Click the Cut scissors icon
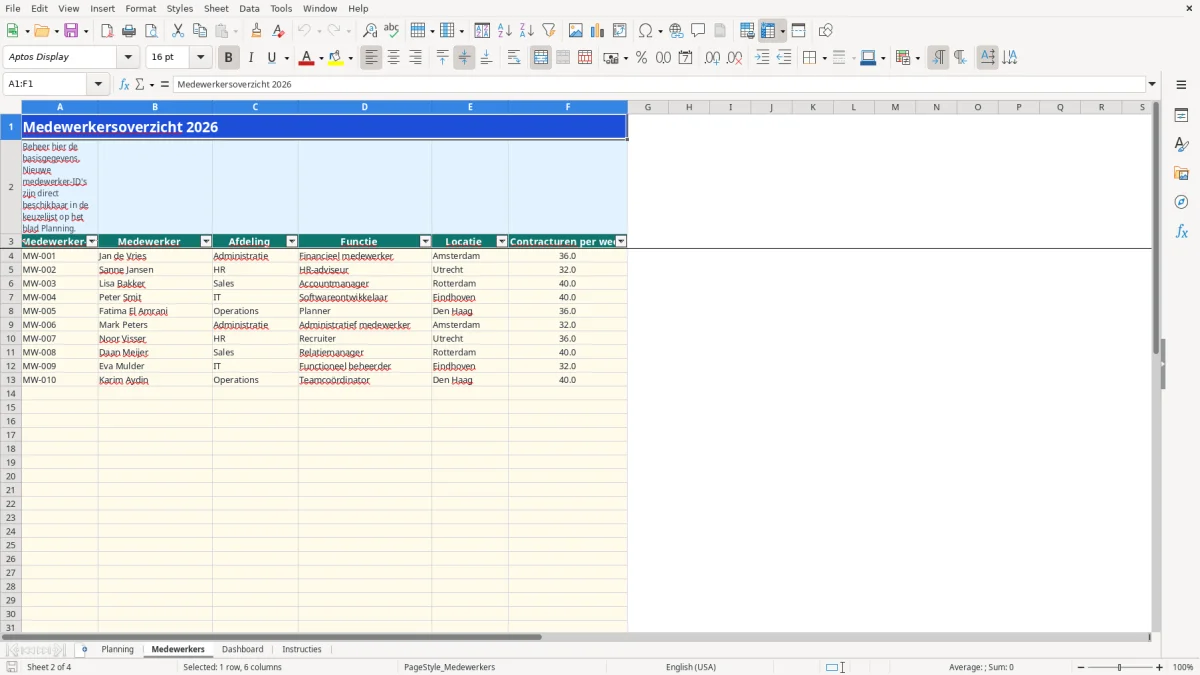The width and height of the screenshot is (1200, 675). point(178,31)
